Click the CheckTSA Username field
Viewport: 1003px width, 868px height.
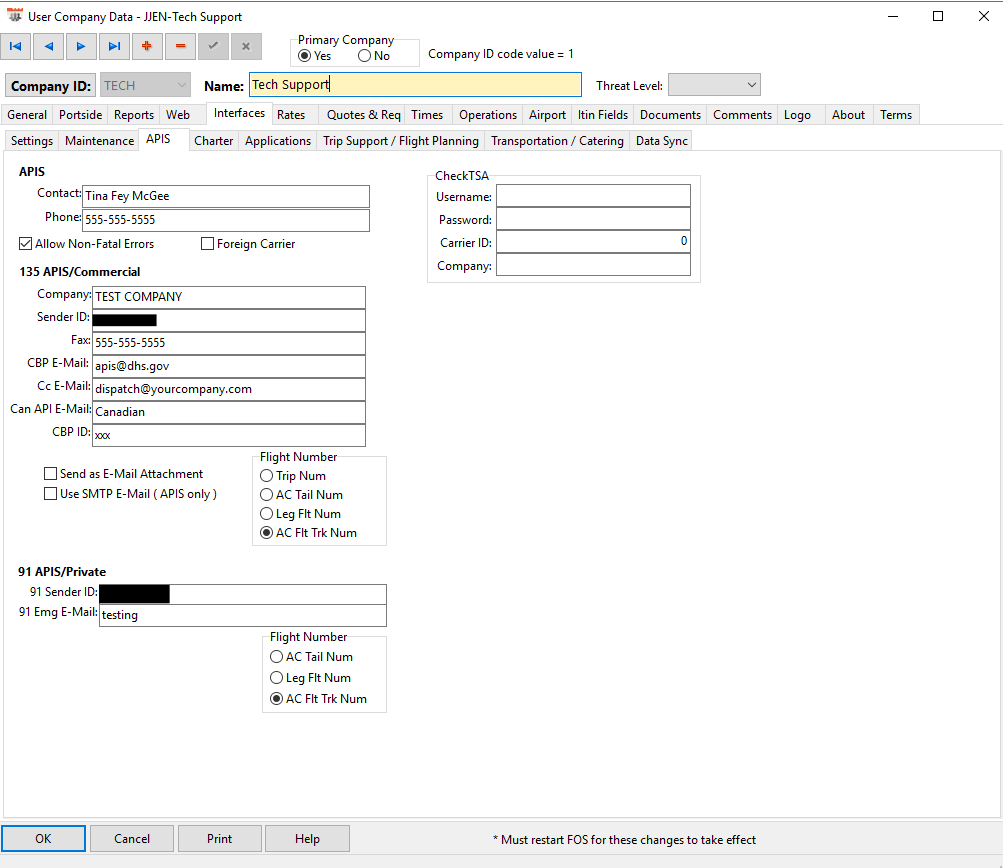(x=594, y=196)
